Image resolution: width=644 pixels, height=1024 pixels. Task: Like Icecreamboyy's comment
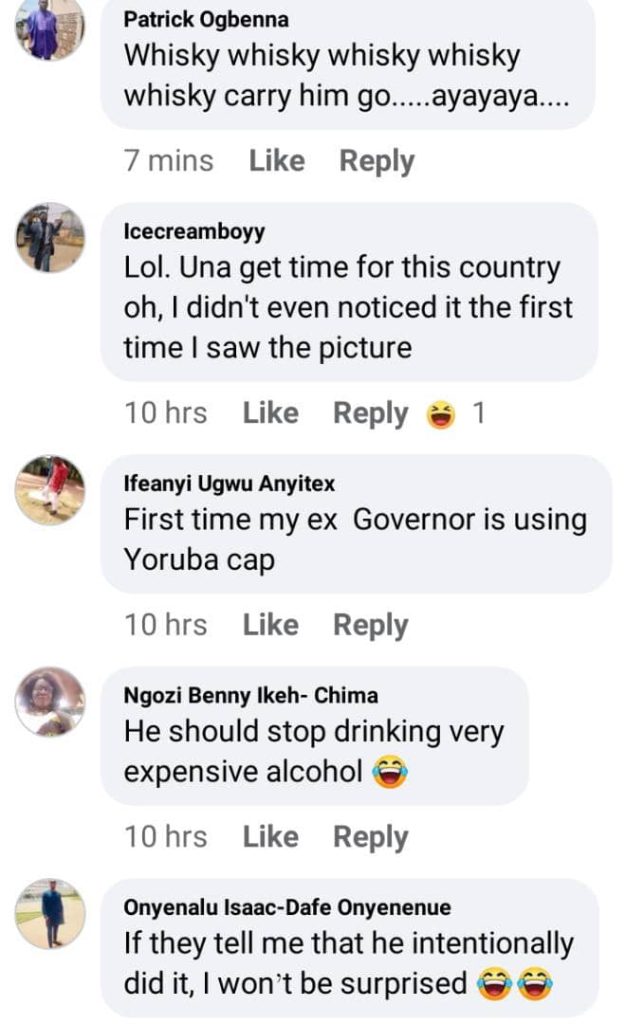coord(270,413)
